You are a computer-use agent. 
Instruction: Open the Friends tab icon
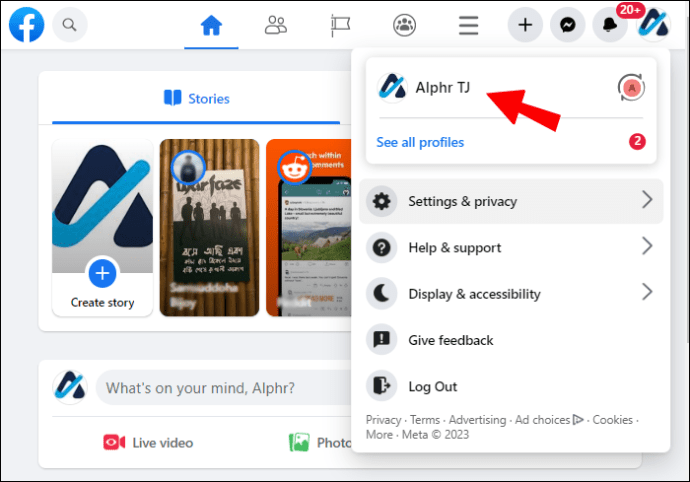click(x=275, y=25)
